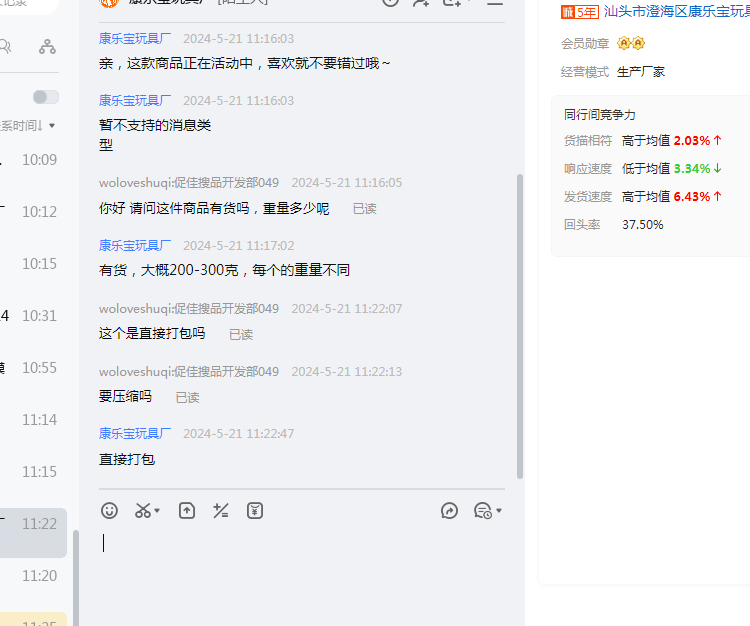Click the 生产厂家 business mode value

[x=641, y=72]
